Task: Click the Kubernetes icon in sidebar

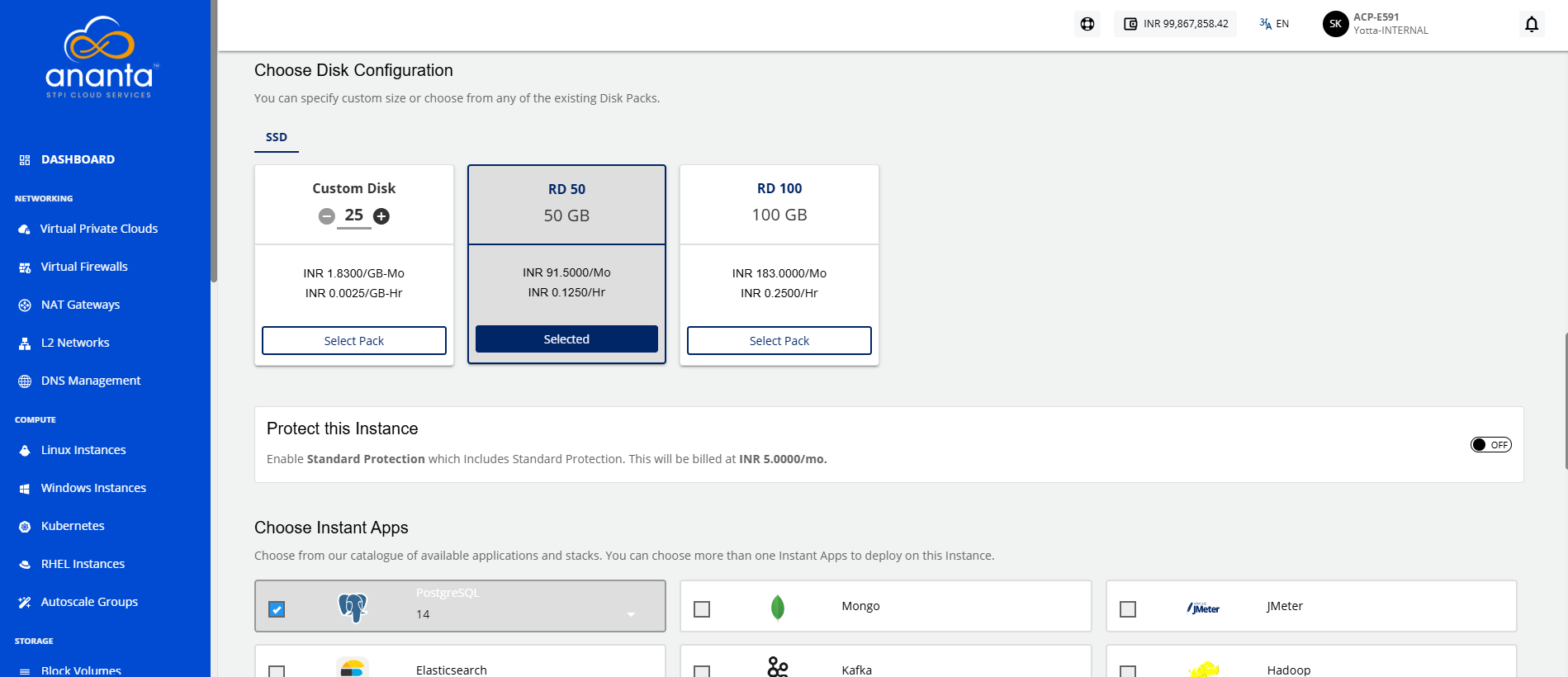Action: tap(25, 527)
